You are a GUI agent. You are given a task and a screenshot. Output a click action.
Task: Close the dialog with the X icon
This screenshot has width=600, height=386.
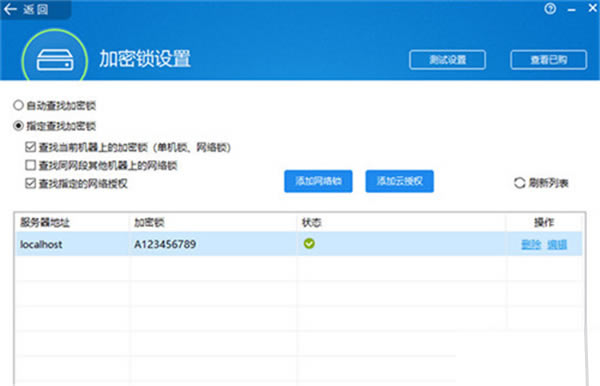pyautogui.click(x=593, y=8)
